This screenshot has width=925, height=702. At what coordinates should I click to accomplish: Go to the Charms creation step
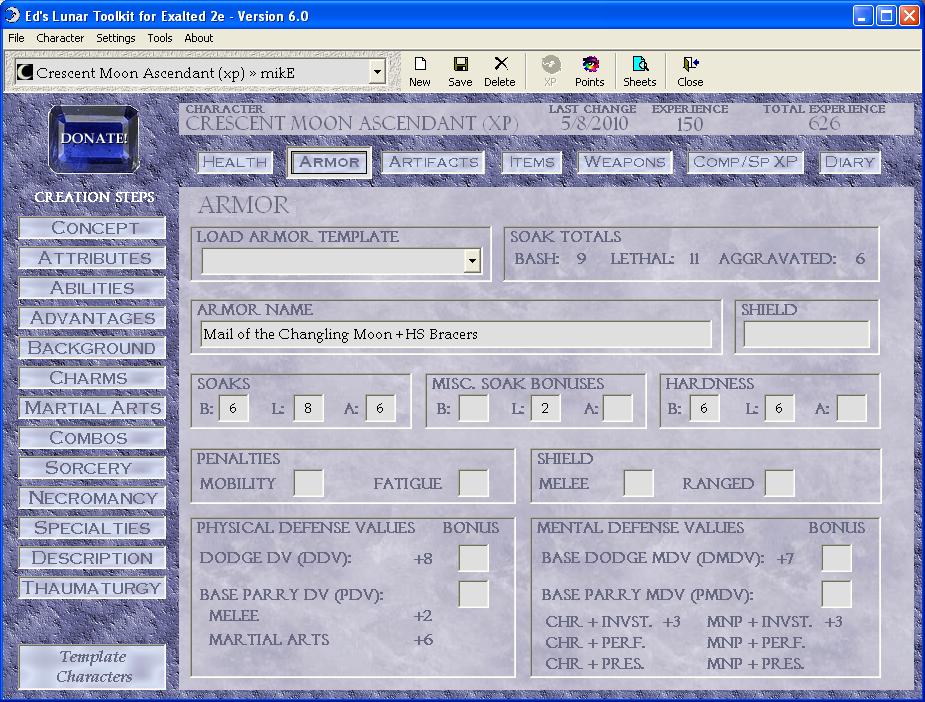pos(92,378)
